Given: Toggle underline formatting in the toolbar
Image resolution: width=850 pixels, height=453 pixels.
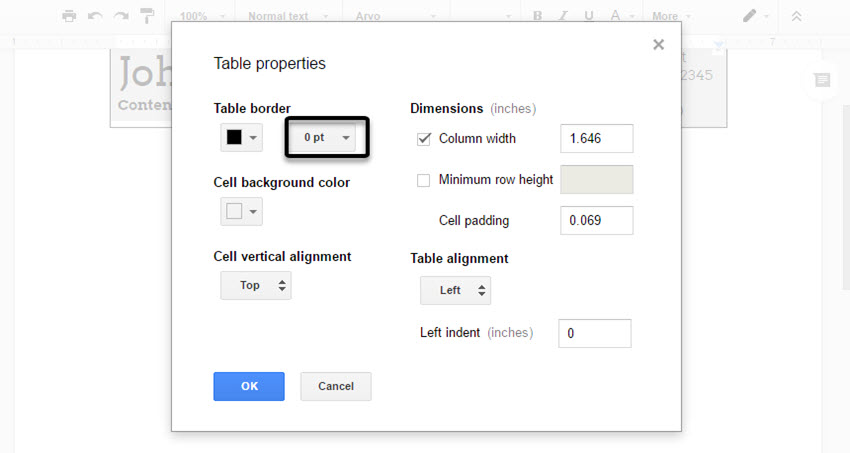Looking at the screenshot, I should pyautogui.click(x=589, y=16).
